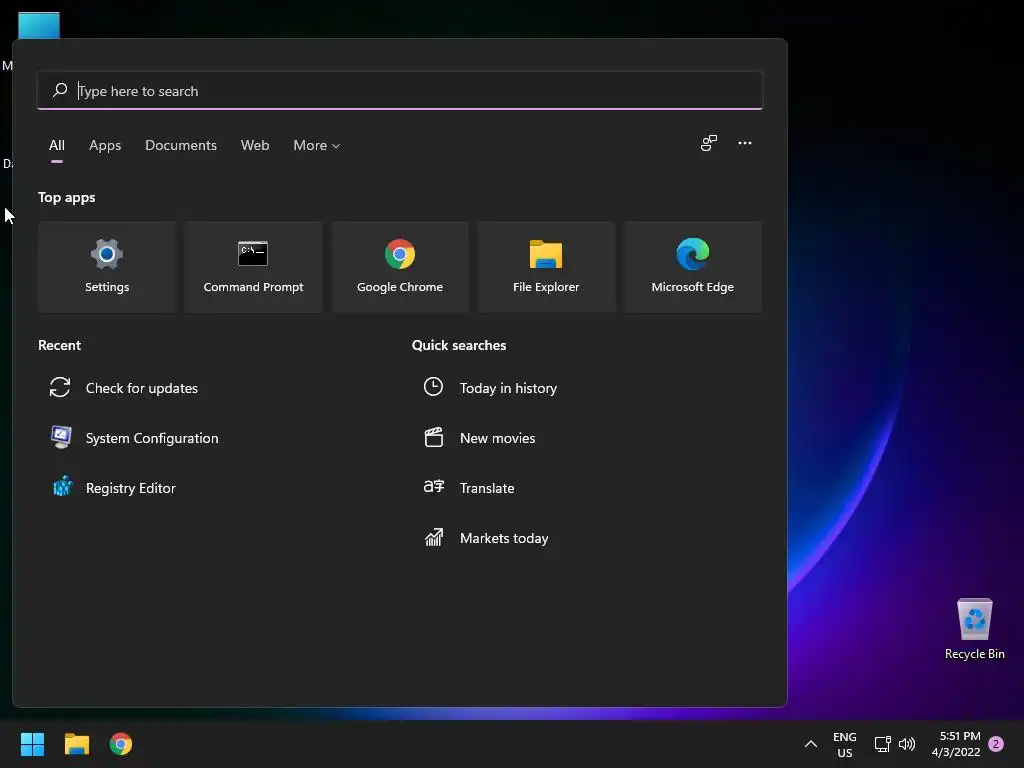The width and height of the screenshot is (1024, 768).
Task: Open search options people icon
Action: pyautogui.click(x=709, y=143)
